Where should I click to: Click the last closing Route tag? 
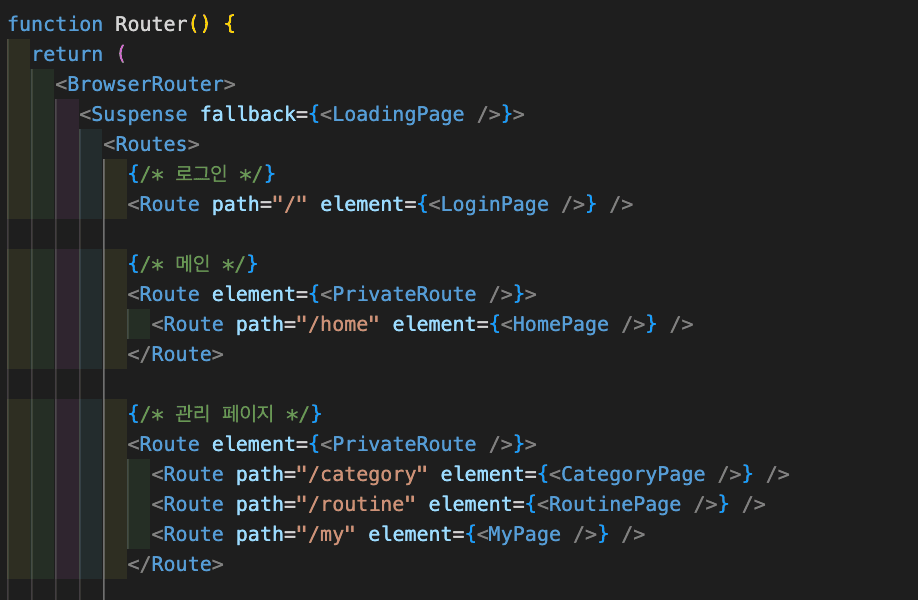[x=176, y=564]
